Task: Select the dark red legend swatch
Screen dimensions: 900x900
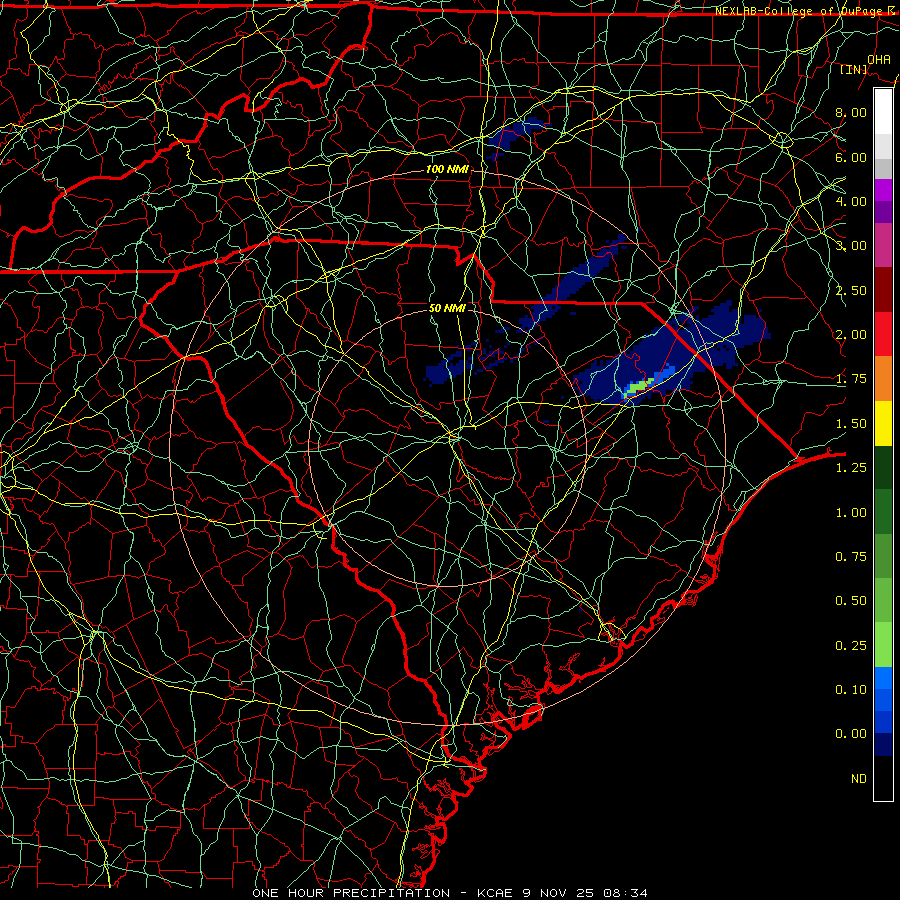Action: (x=883, y=290)
